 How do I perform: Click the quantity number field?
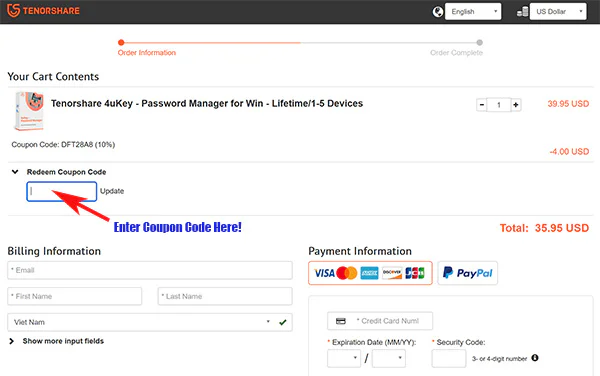[x=499, y=105]
